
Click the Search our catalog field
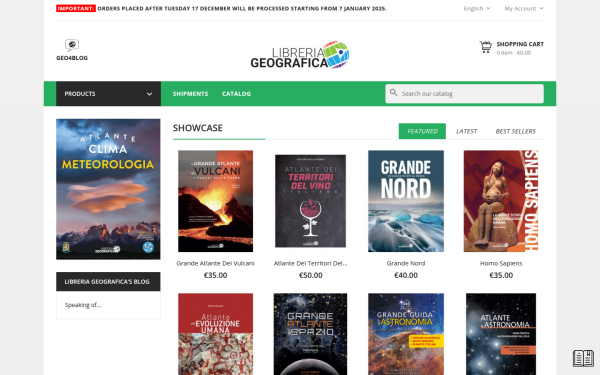pyautogui.click(x=464, y=94)
